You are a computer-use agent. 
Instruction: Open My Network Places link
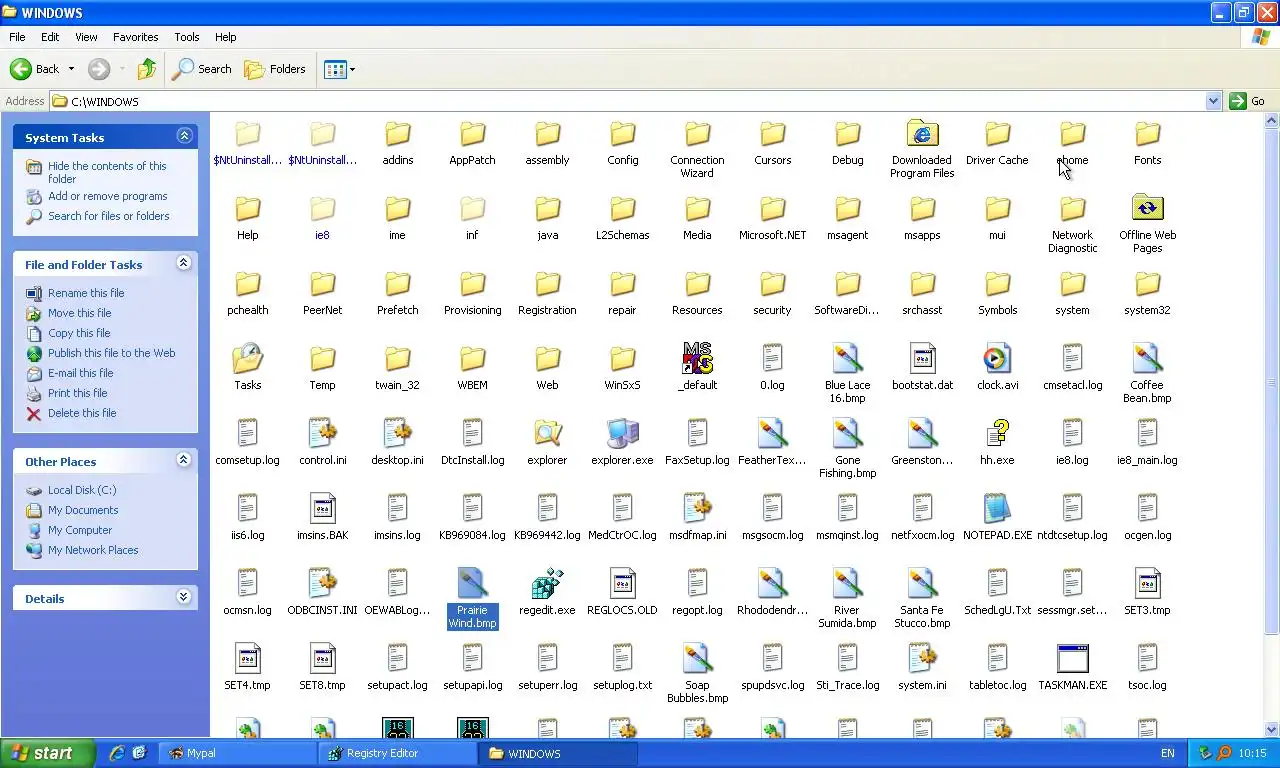(93, 550)
